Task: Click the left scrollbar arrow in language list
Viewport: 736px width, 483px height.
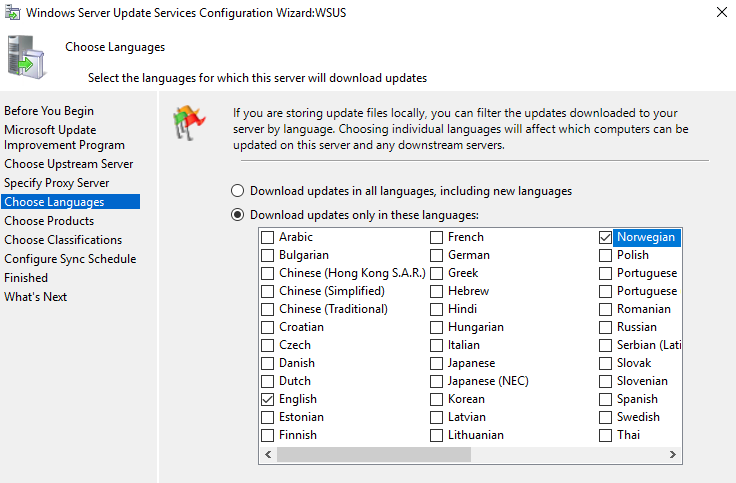Action: point(268,454)
